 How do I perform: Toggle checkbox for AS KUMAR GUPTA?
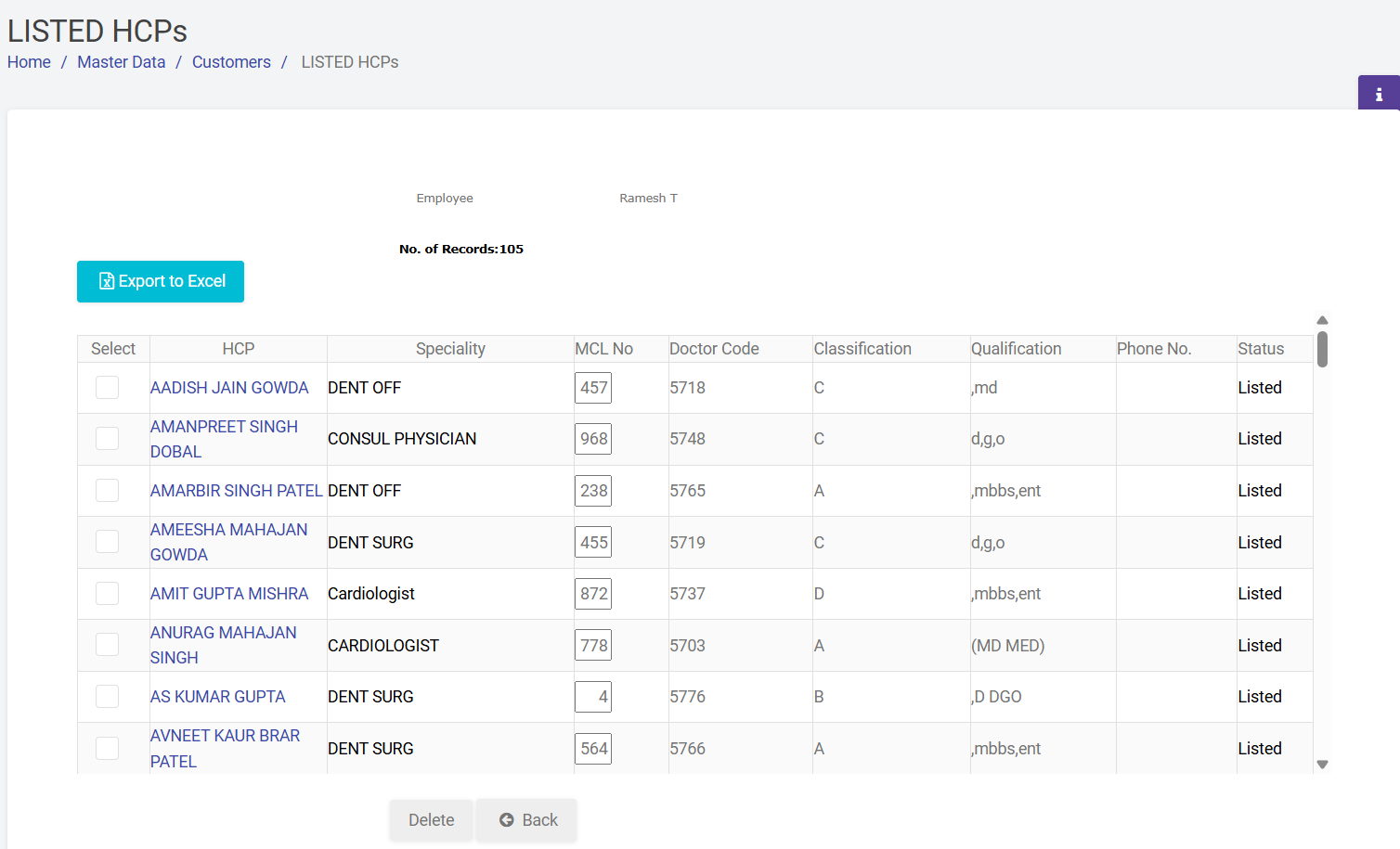pyautogui.click(x=108, y=697)
